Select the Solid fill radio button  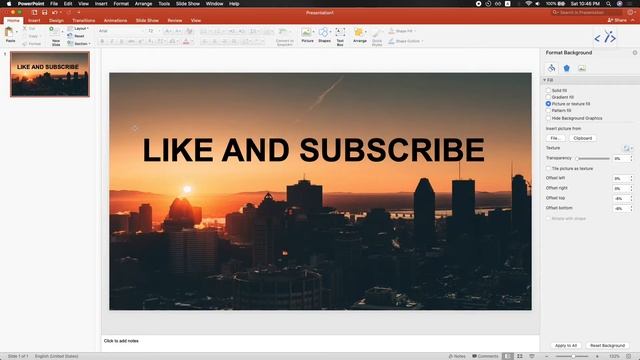[x=548, y=91]
